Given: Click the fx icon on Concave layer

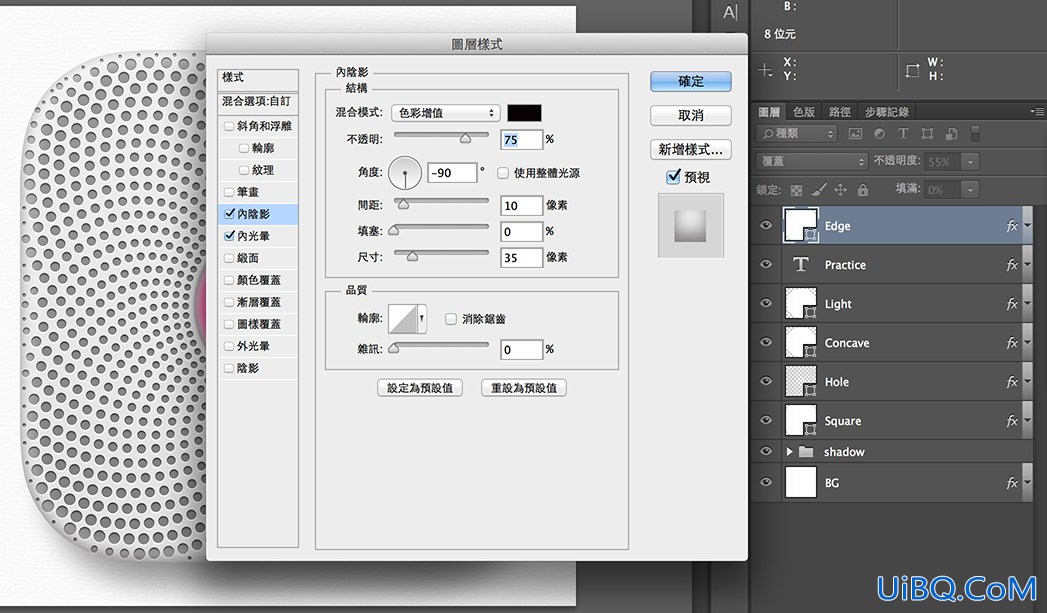Looking at the screenshot, I should click(1012, 343).
